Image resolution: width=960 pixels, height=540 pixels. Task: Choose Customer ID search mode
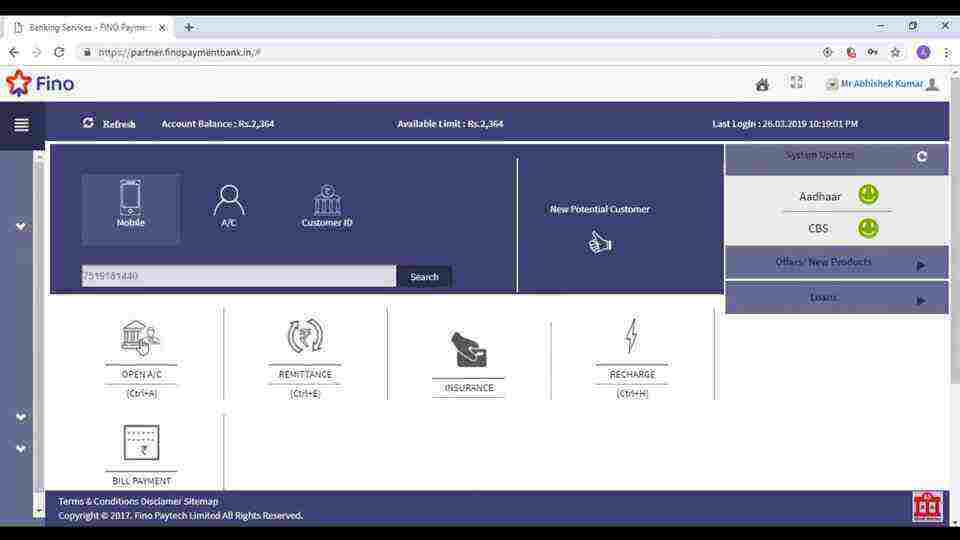click(x=327, y=206)
